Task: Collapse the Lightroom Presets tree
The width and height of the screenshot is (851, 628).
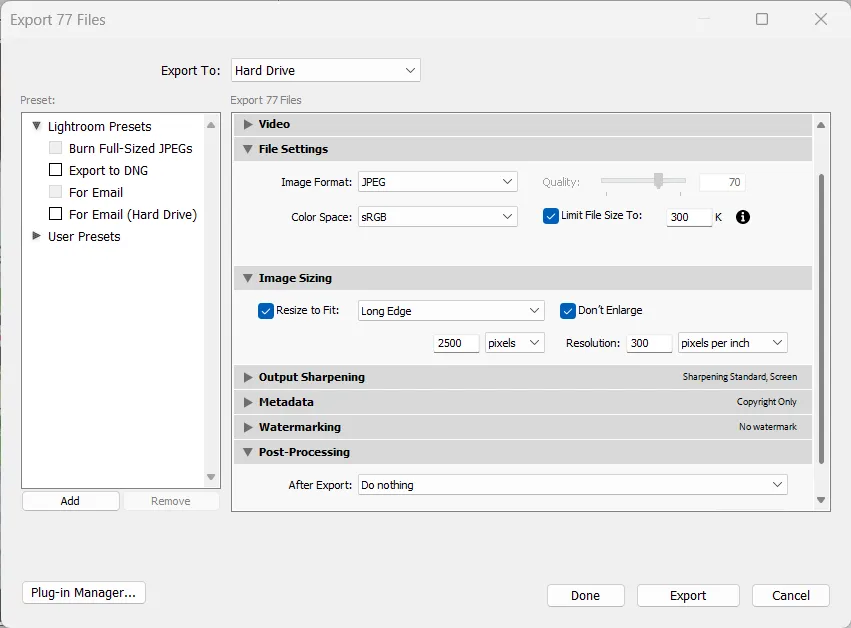Action: (36, 126)
